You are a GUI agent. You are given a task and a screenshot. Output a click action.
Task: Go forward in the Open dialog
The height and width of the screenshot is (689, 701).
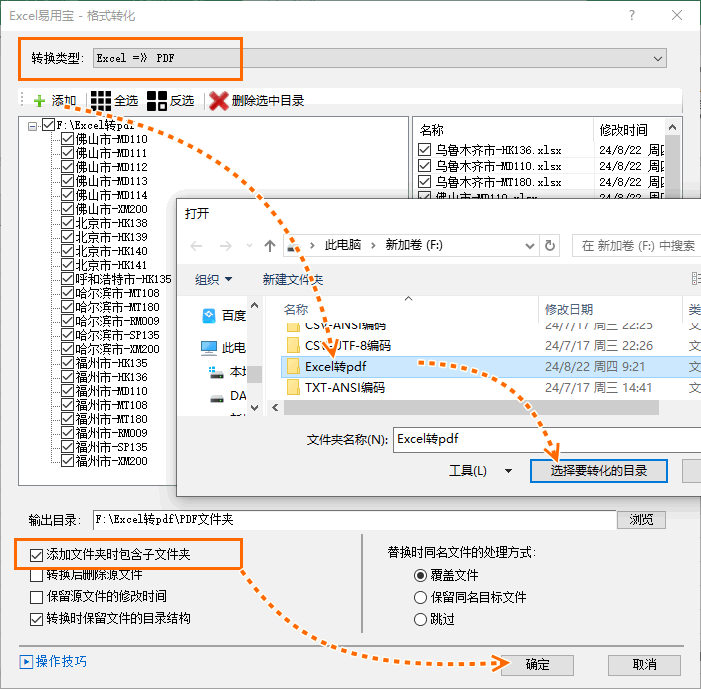pyautogui.click(x=225, y=245)
